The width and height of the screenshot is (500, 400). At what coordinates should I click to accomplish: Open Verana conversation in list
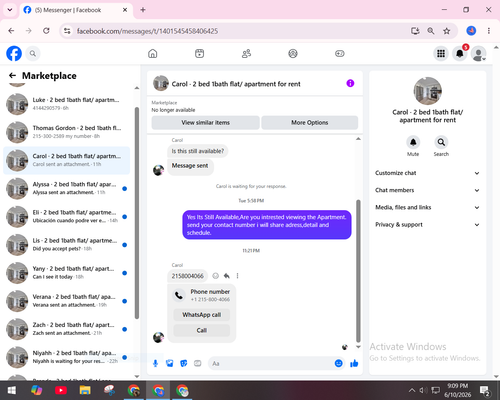pyautogui.click(x=67, y=301)
